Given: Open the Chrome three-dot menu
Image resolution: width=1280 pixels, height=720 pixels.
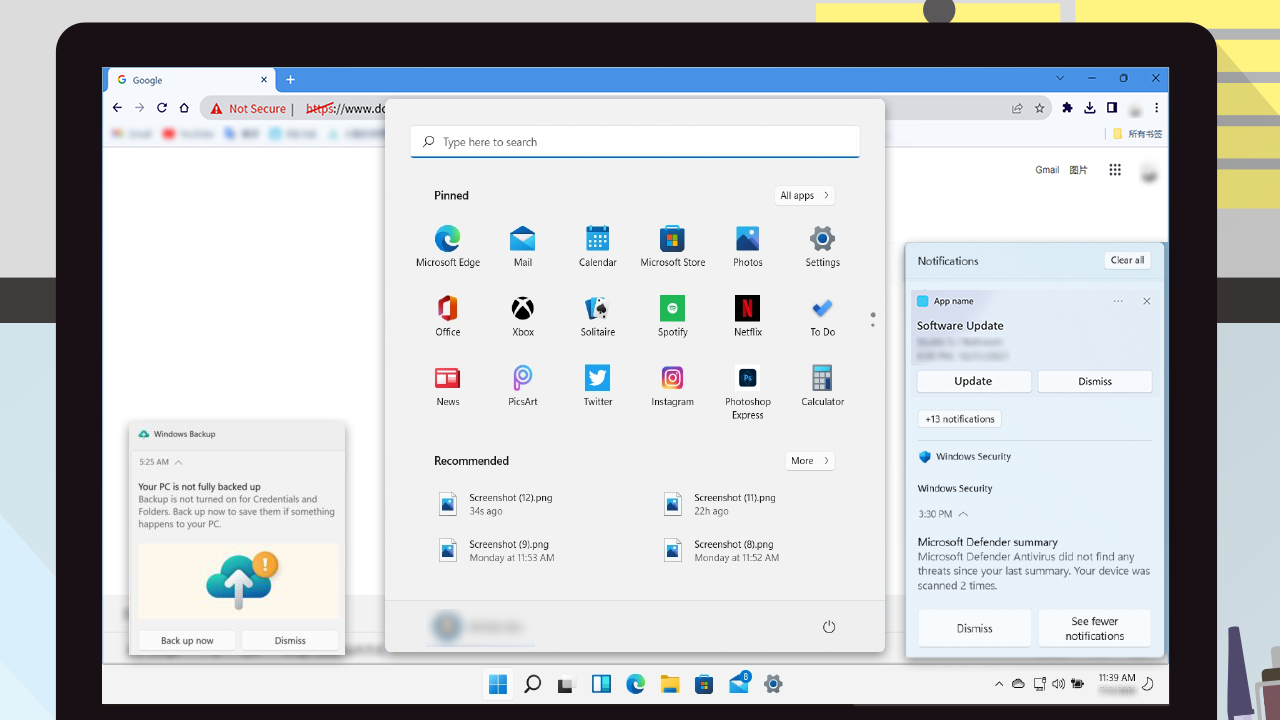Looking at the screenshot, I should 1157,108.
